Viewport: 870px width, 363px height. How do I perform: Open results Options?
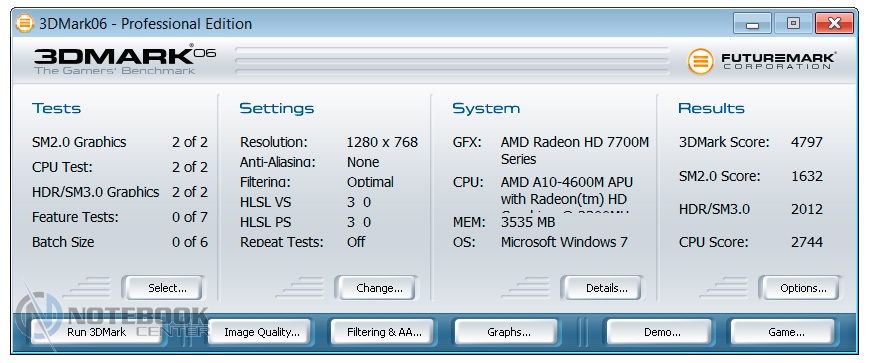[x=800, y=288]
